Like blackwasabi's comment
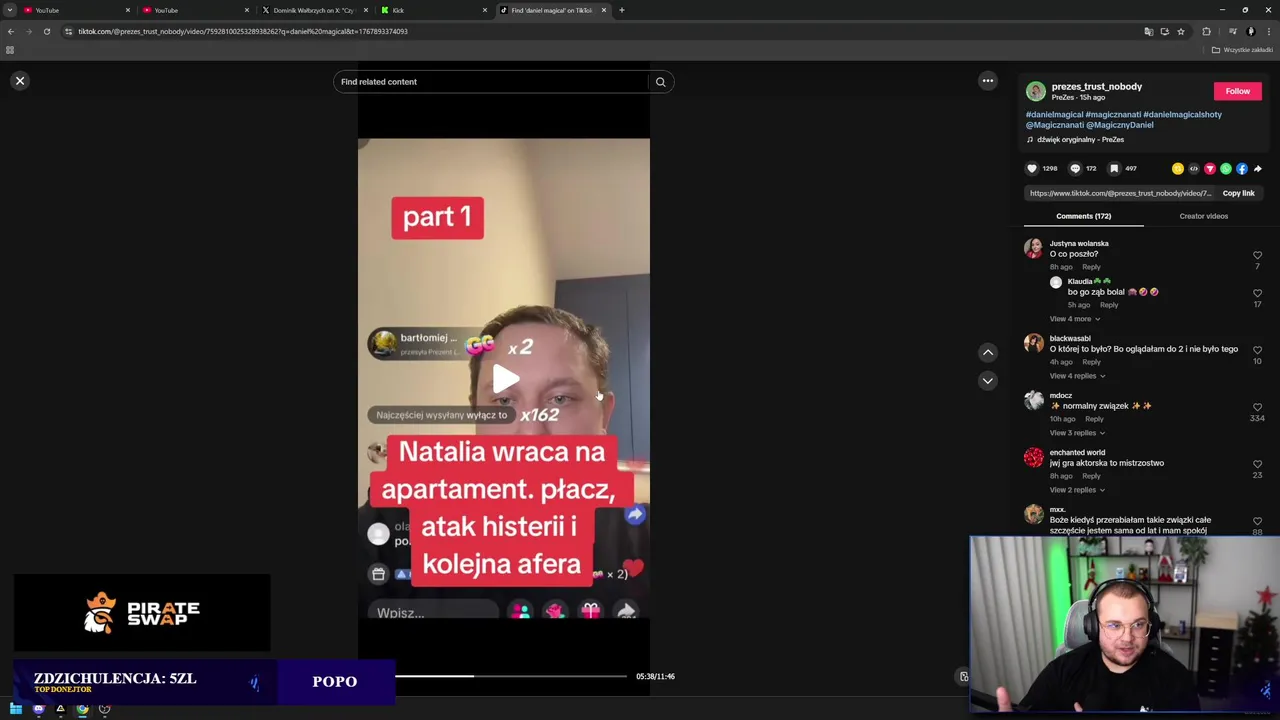The width and height of the screenshot is (1280, 720). tap(1257, 351)
